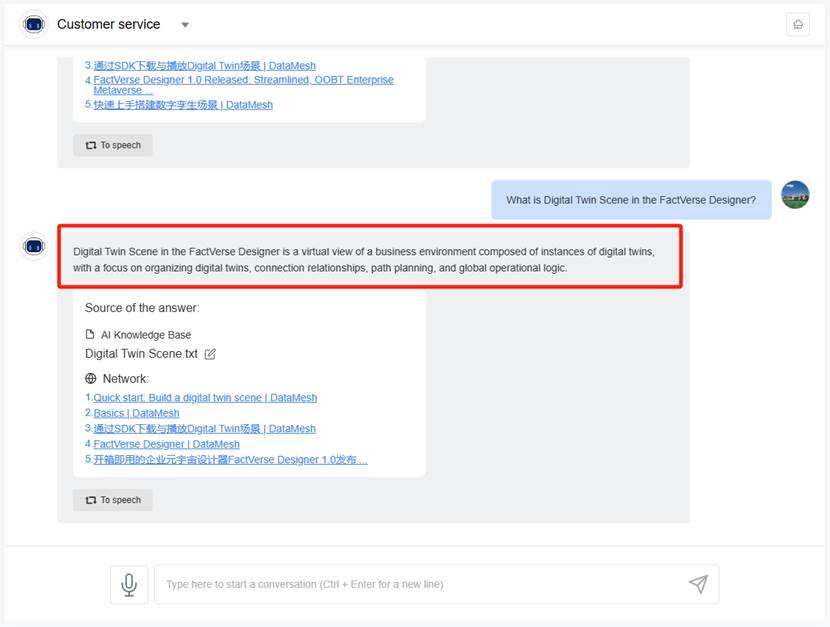Click document icon next to AI Knowledge Base
Viewport: 830px width, 627px height.
click(x=91, y=335)
